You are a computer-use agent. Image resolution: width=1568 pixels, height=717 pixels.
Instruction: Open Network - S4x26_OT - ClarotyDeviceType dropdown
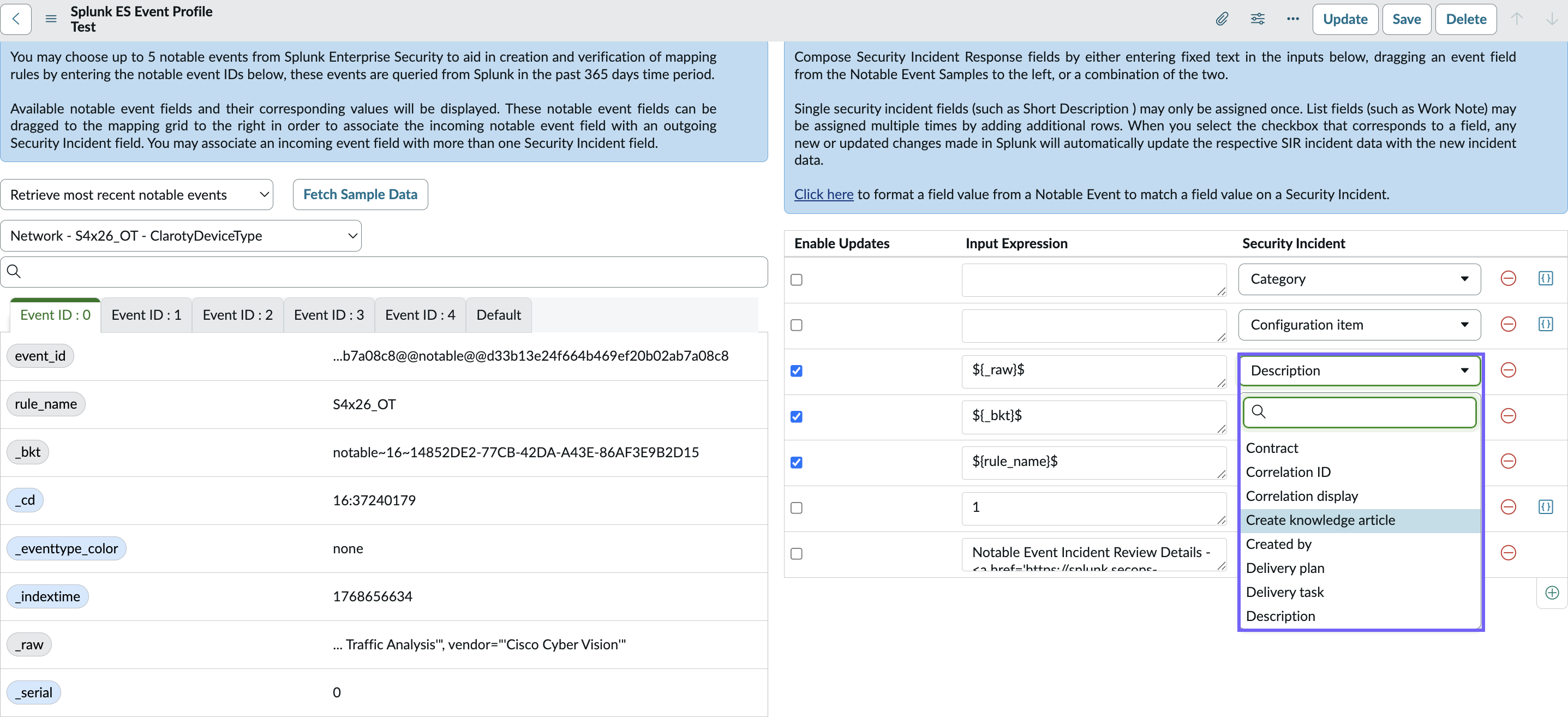click(181, 236)
